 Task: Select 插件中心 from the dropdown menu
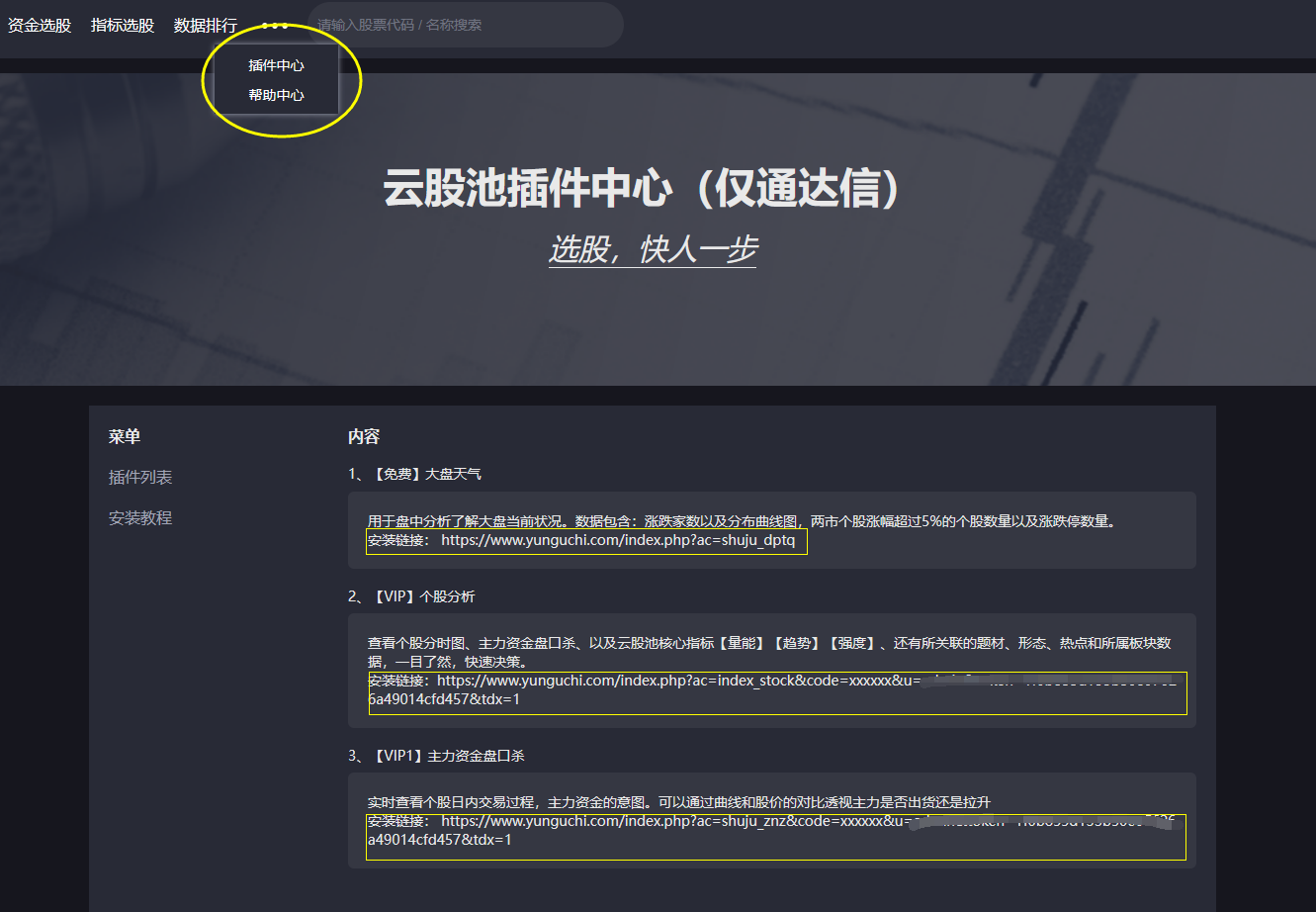click(x=276, y=65)
